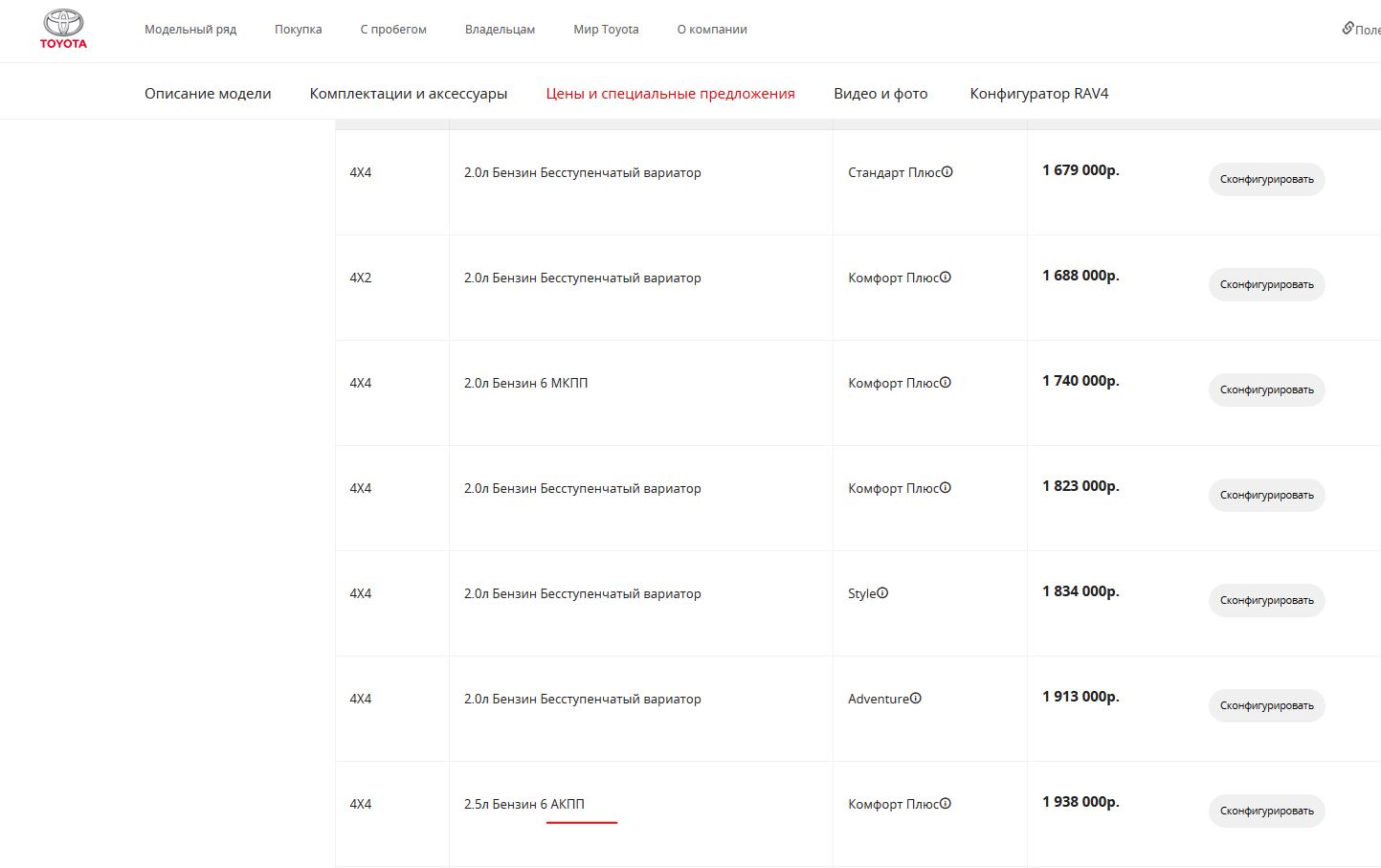Image resolution: width=1381 pixels, height=868 pixels.
Task: Open info icon beside Adventure trim
Action: [x=915, y=699]
